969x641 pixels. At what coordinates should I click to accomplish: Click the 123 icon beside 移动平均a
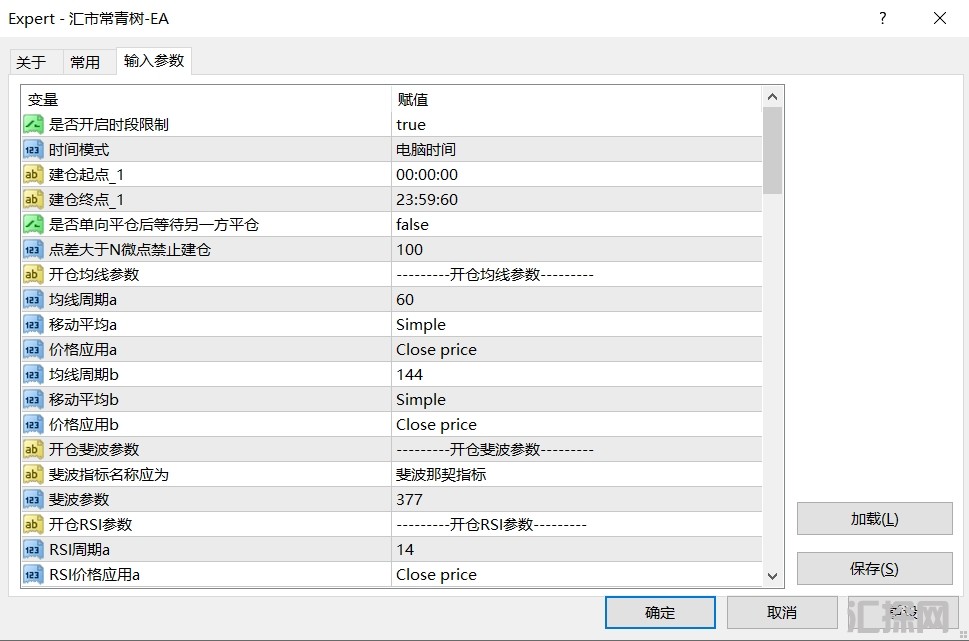(33, 325)
